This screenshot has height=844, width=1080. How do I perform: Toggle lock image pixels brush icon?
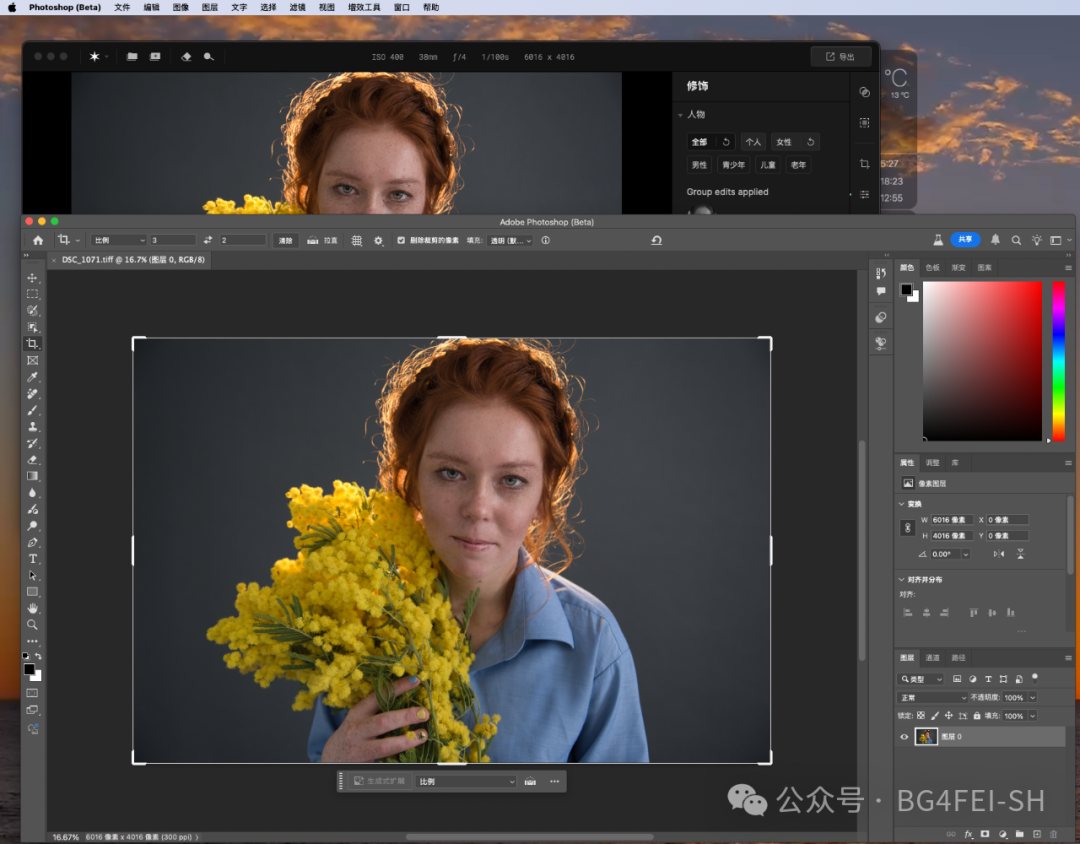coord(935,716)
